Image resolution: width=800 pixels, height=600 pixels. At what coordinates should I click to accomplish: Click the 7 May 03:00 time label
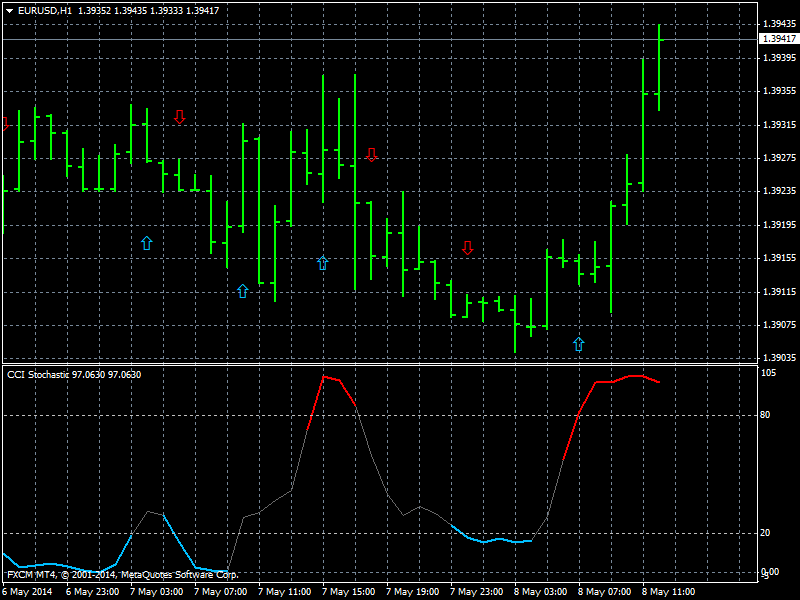(157, 592)
